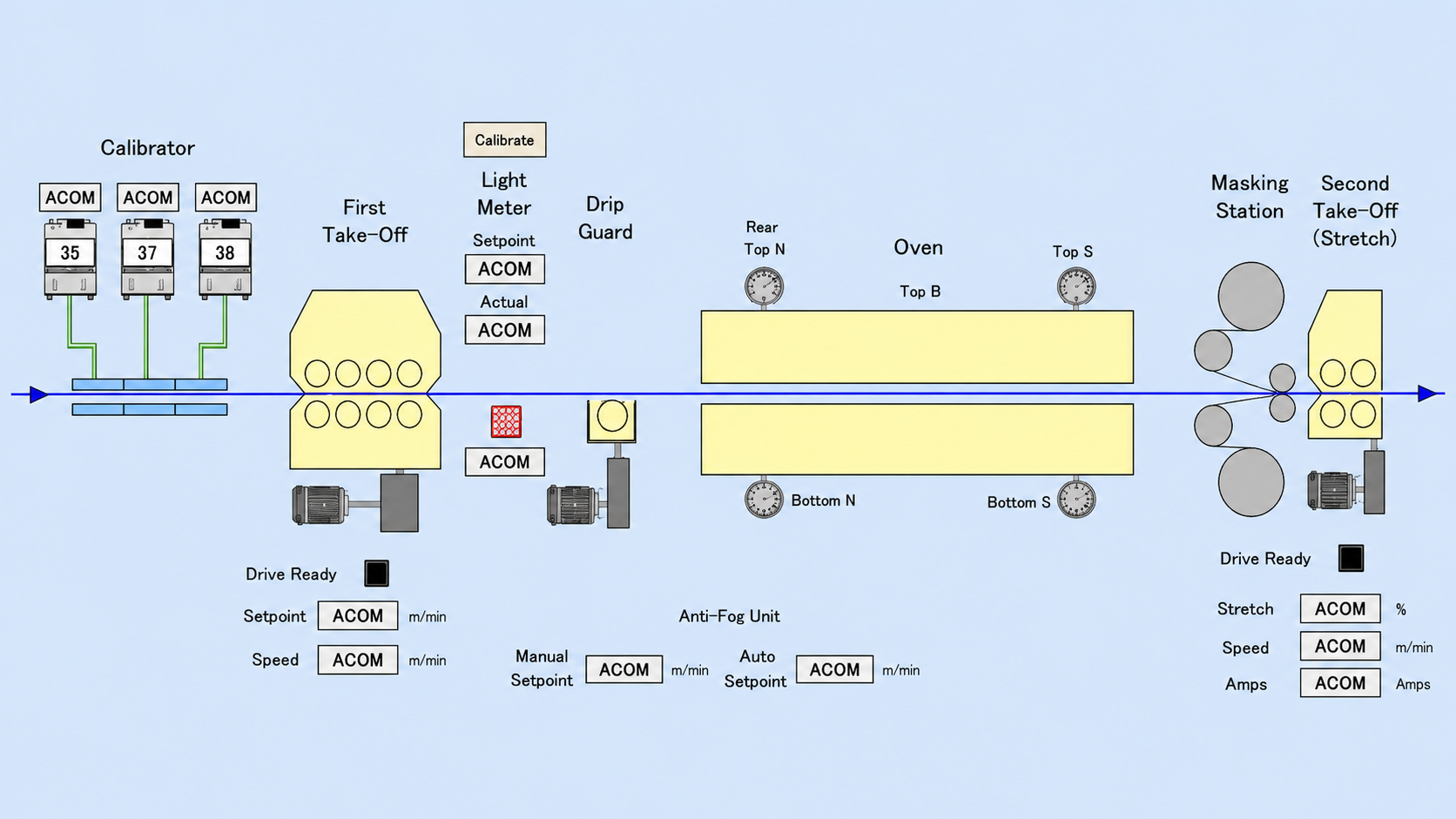Click the Second Take-Off Speed field

pos(1340,646)
